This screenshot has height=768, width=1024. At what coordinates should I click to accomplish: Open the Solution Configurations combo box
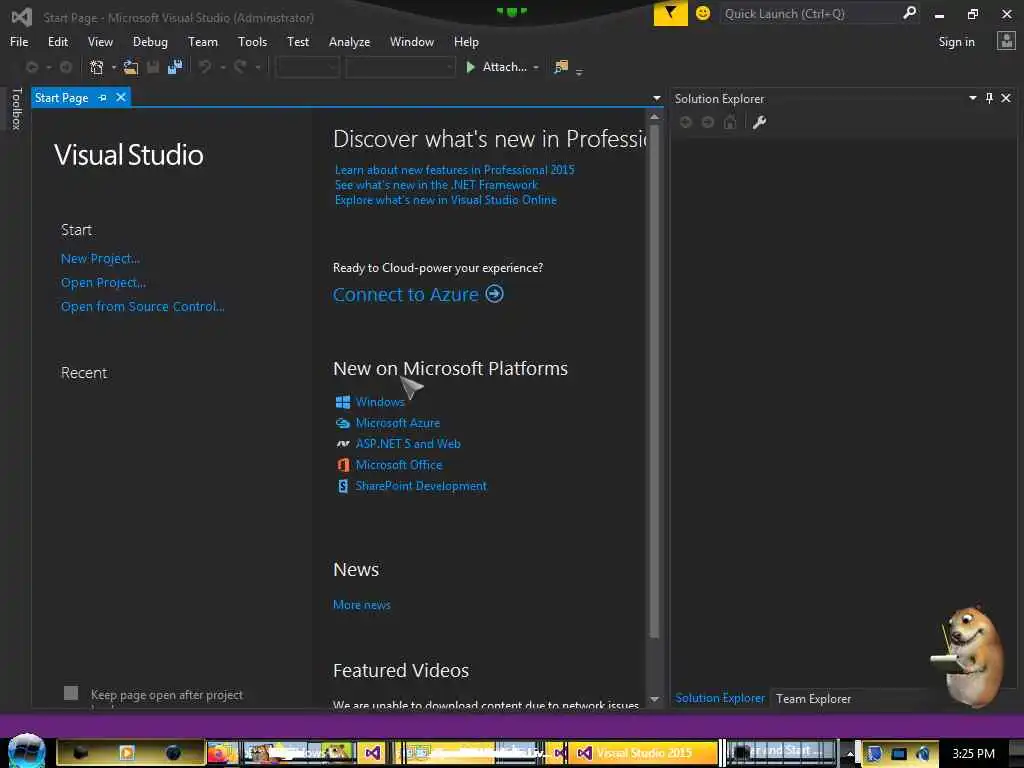308,67
